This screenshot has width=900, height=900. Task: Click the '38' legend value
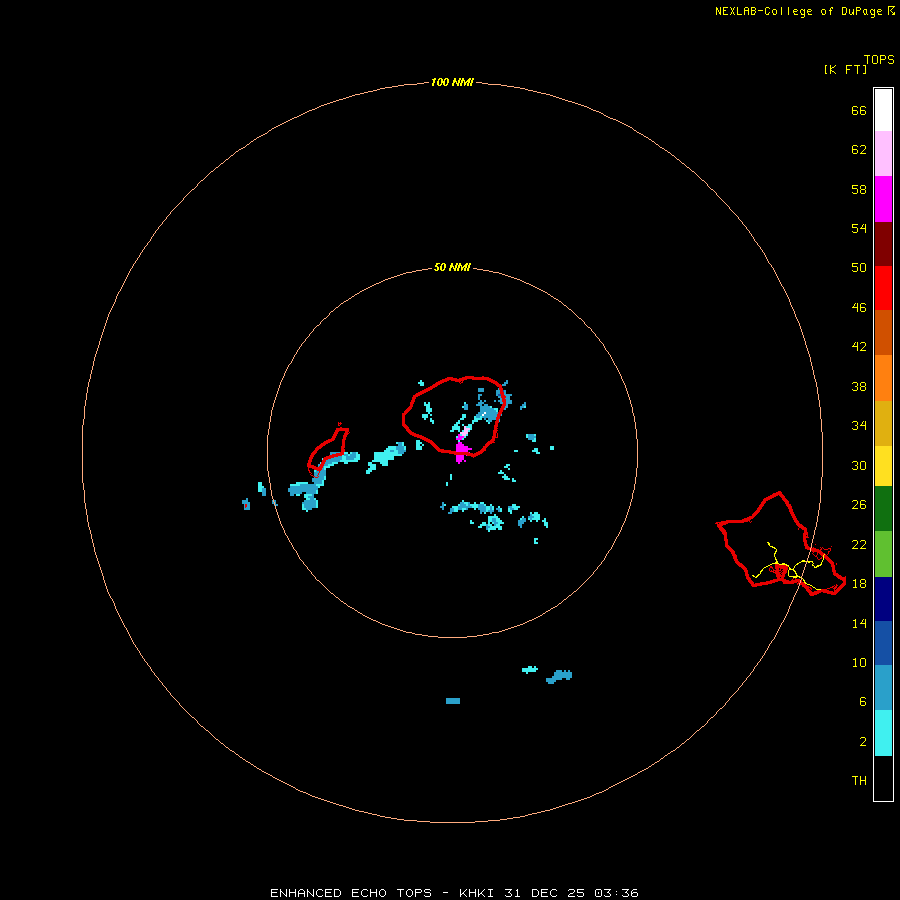pyautogui.click(x=859, y=386)
